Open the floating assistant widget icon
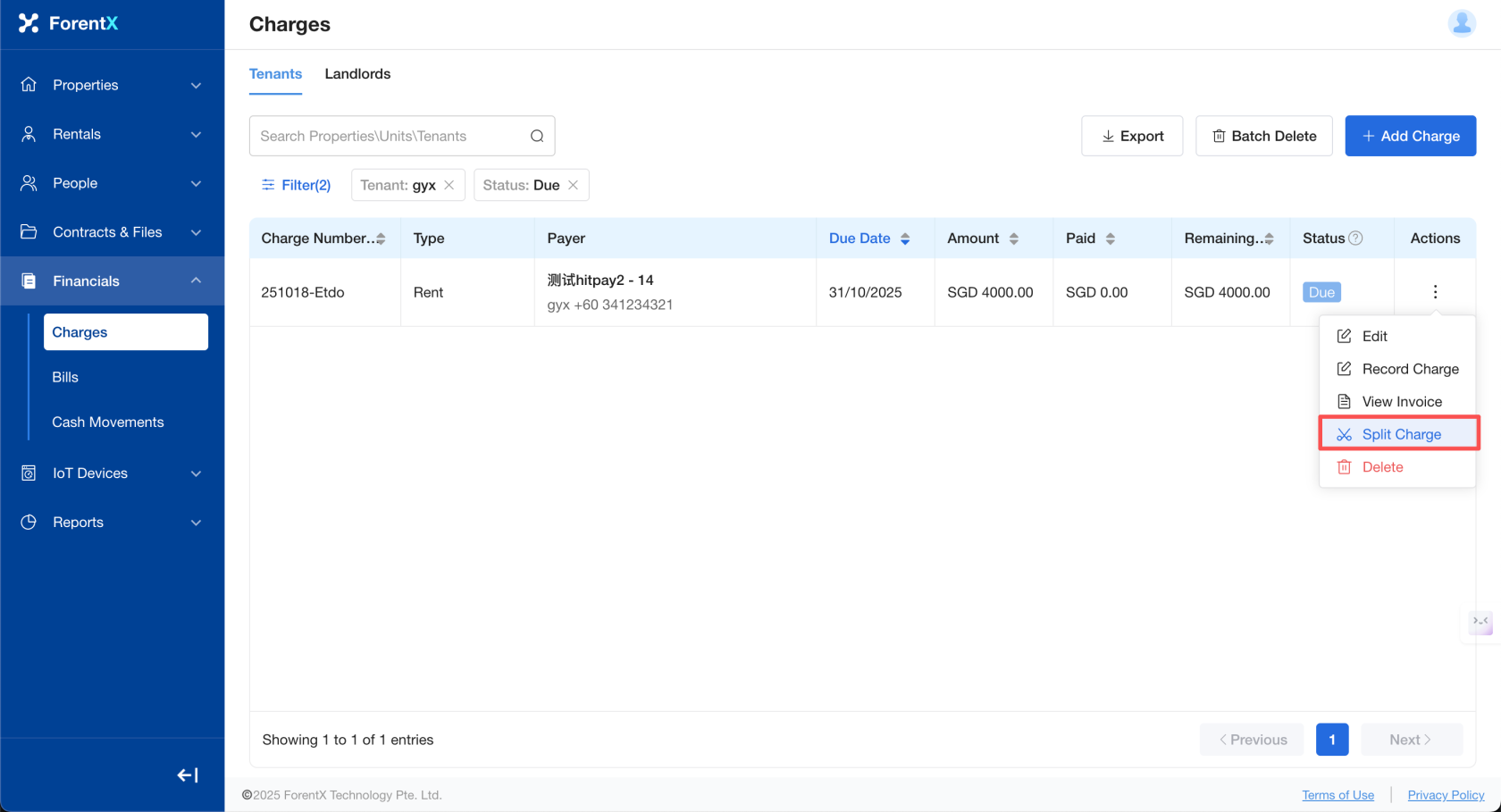Screen dimensions: 1501x812 [1480, 622]
